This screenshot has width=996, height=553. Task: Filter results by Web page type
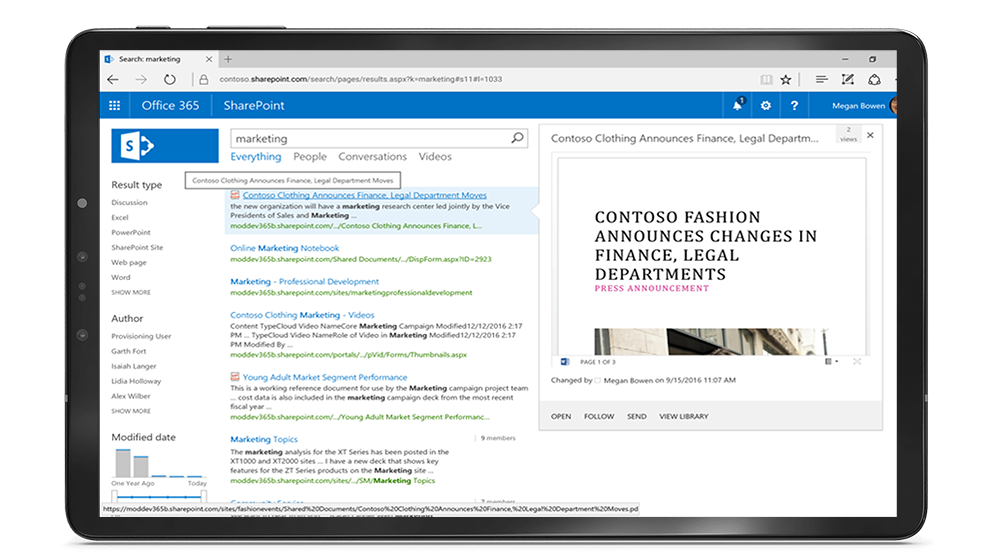tap(129, 262)
